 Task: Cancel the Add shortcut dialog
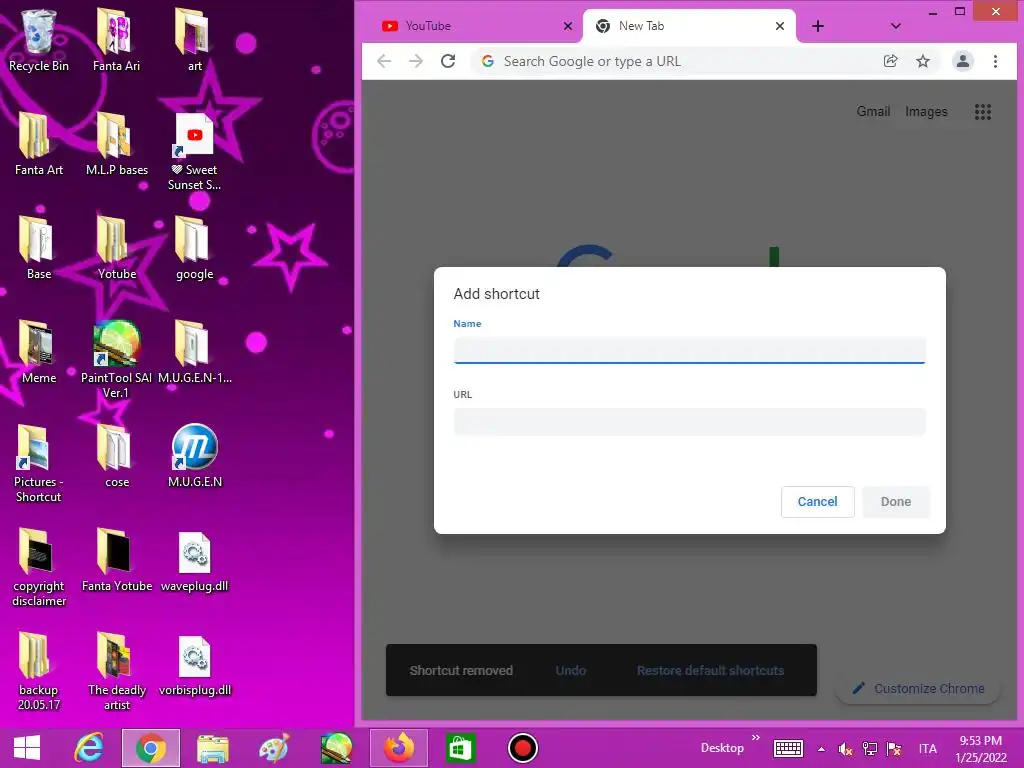pyautogui.click(x=818, y=502)
